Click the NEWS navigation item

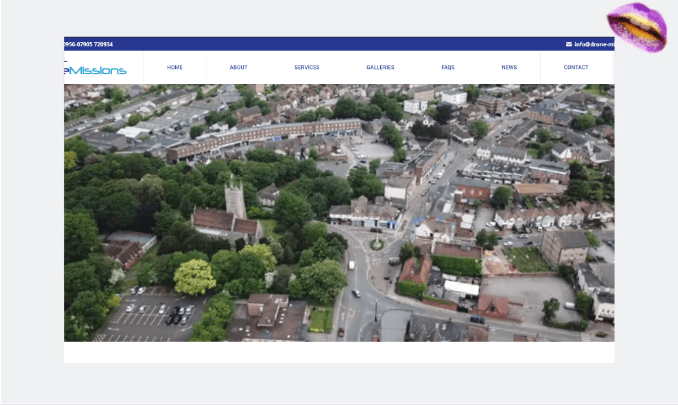click(509, 67)
